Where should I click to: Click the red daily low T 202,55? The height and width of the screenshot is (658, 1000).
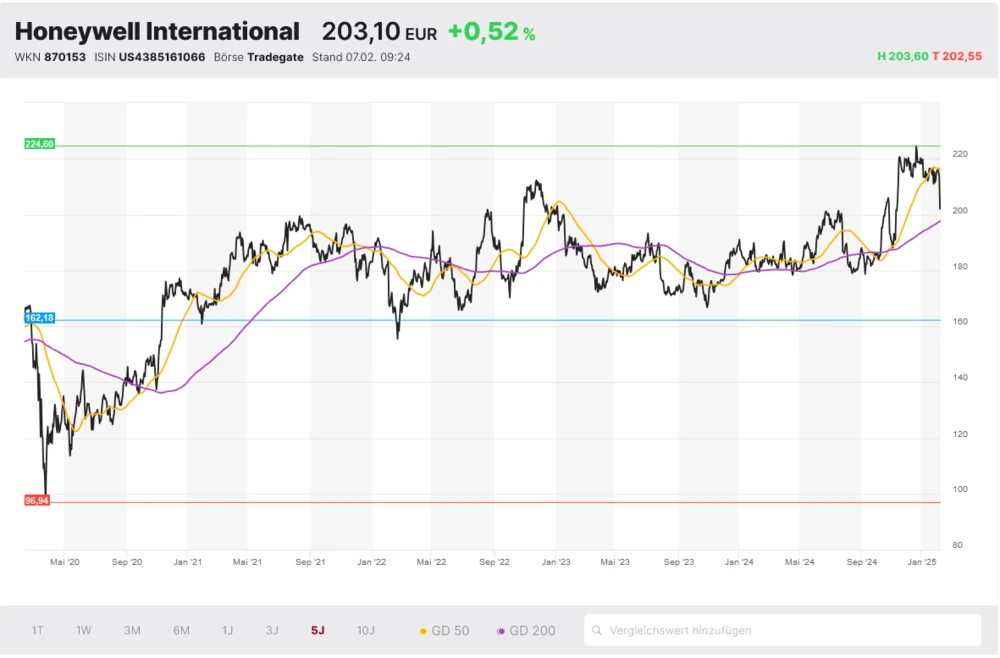coord(957,57)
